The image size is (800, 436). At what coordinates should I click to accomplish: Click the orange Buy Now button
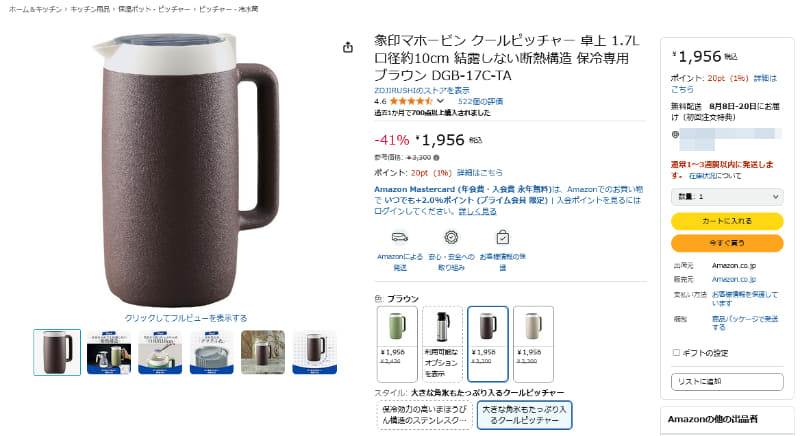point(727,243)
